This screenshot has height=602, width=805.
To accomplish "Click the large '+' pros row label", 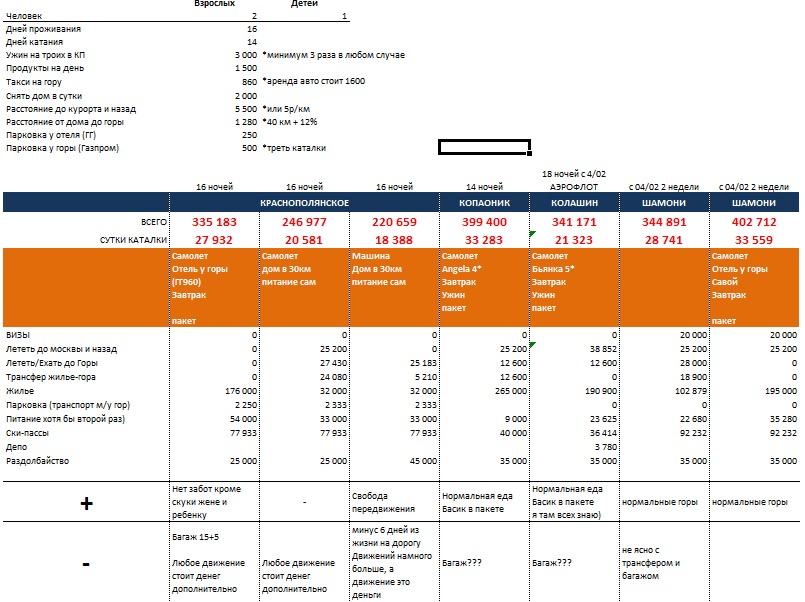I will pyautogui.click(x=86, y=503).
